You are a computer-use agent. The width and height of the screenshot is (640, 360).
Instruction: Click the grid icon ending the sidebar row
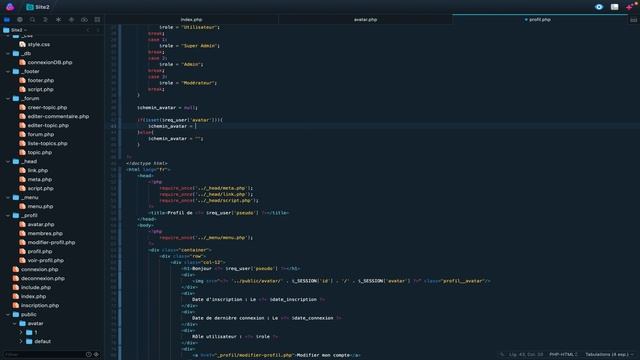97,20
